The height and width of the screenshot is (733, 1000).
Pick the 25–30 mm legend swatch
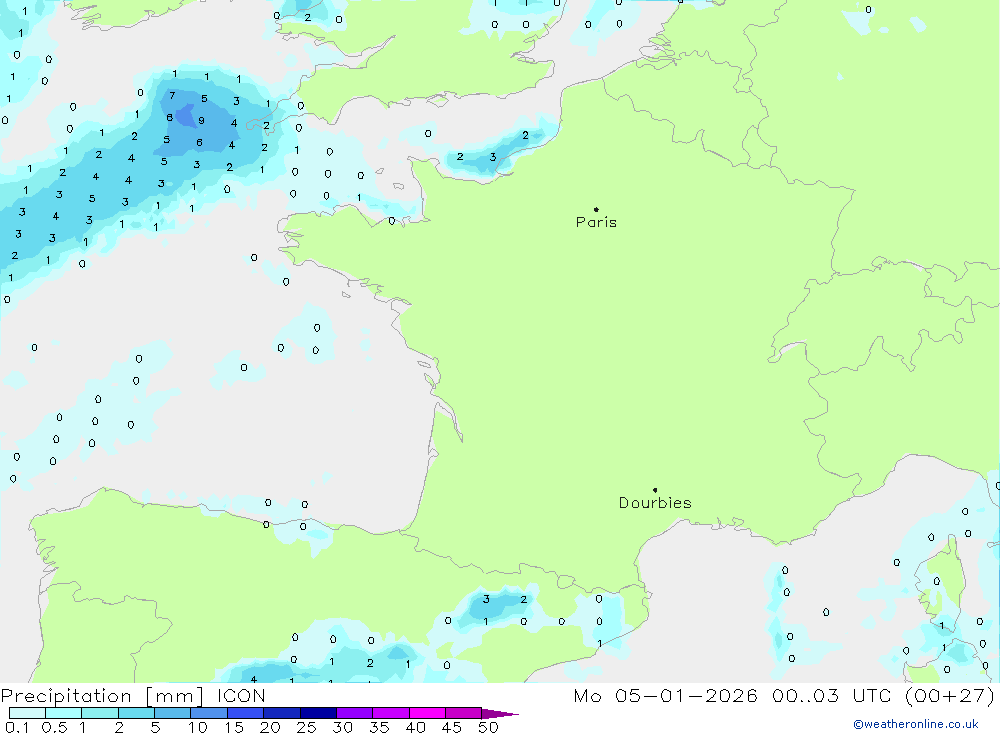318,713
